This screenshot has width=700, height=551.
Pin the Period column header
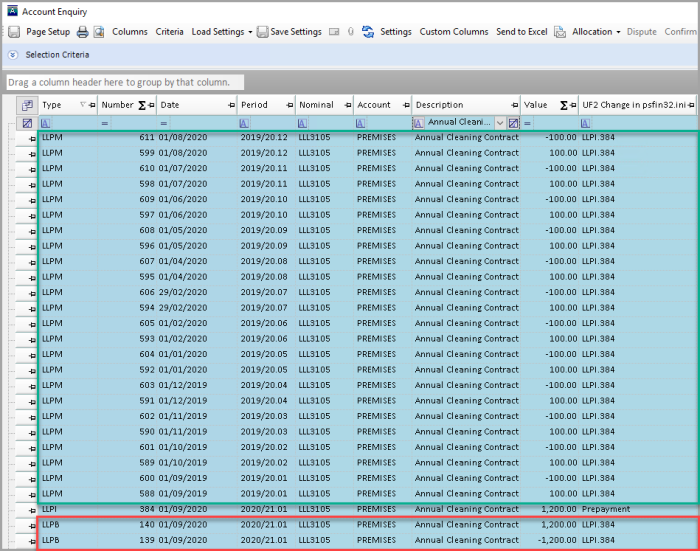click(289, 105)
